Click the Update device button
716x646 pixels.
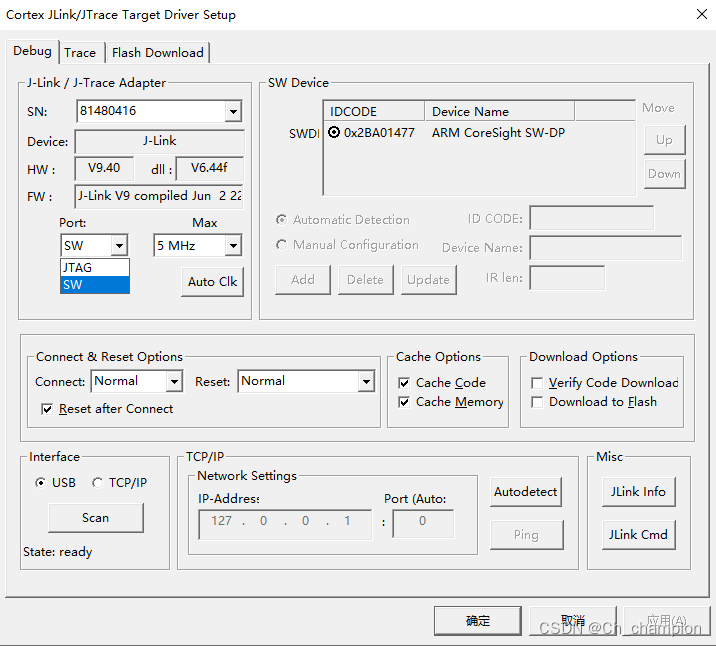[x=428, y=280]
